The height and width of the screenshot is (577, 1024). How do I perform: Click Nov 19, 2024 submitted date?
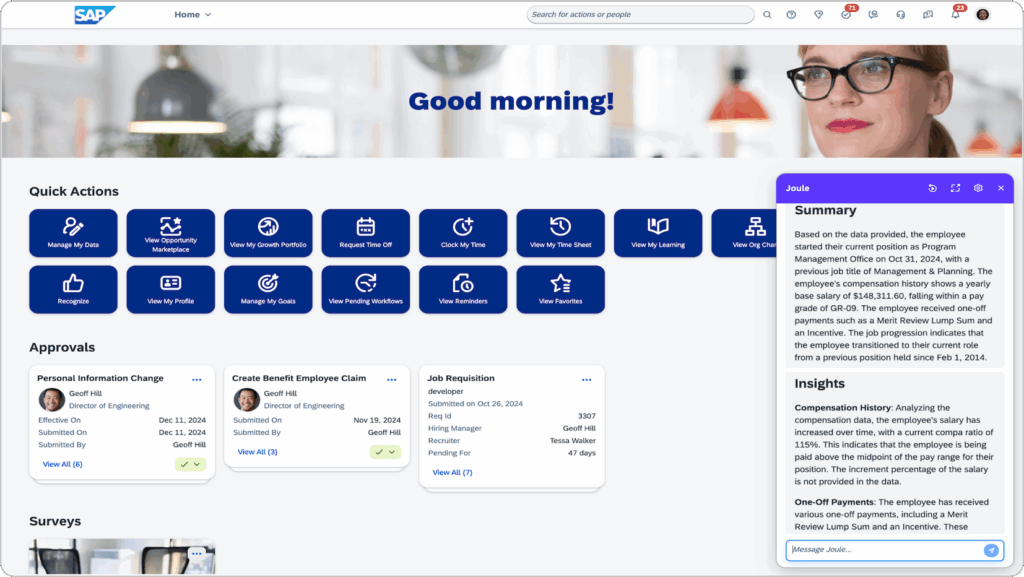[377, 420]
